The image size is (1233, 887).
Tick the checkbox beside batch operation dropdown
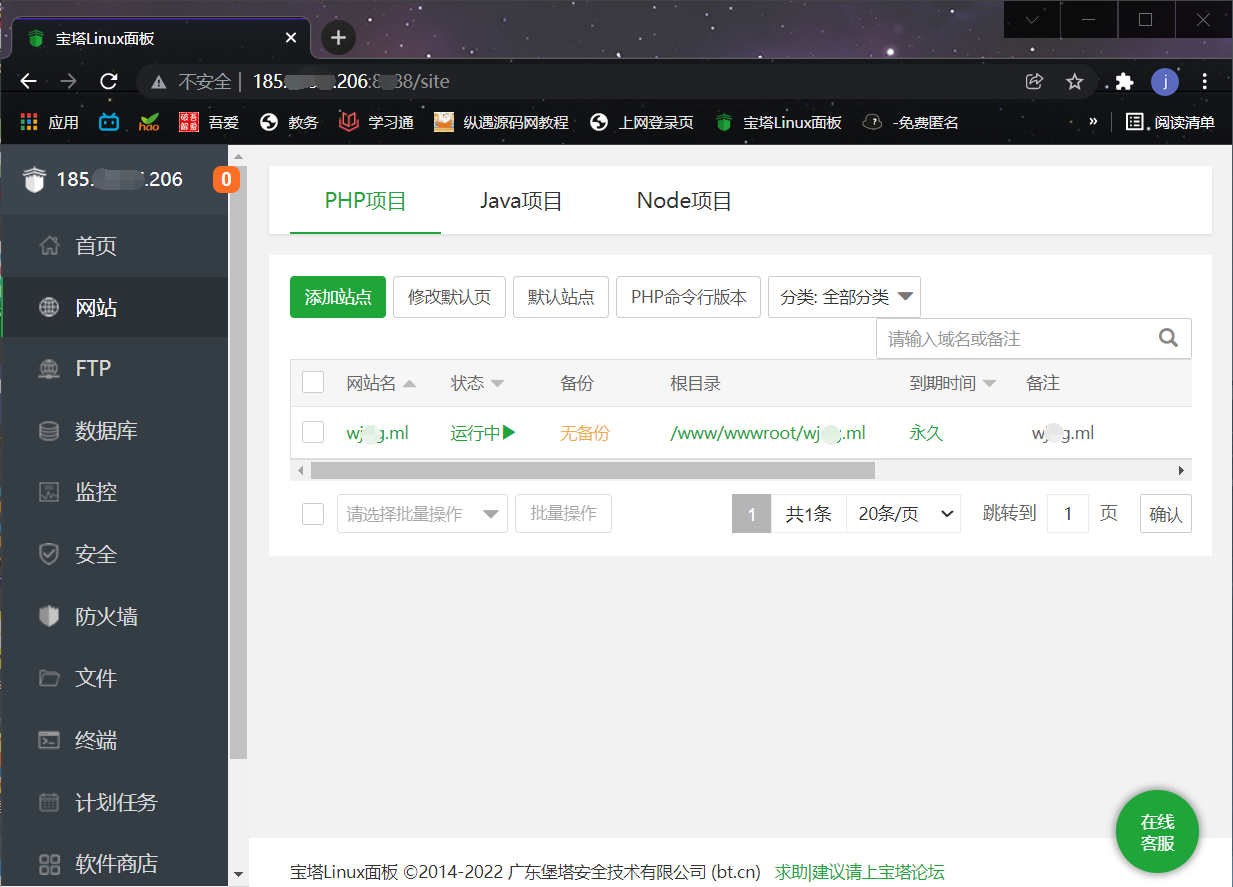pyautogui.click(x=313, y=514)
